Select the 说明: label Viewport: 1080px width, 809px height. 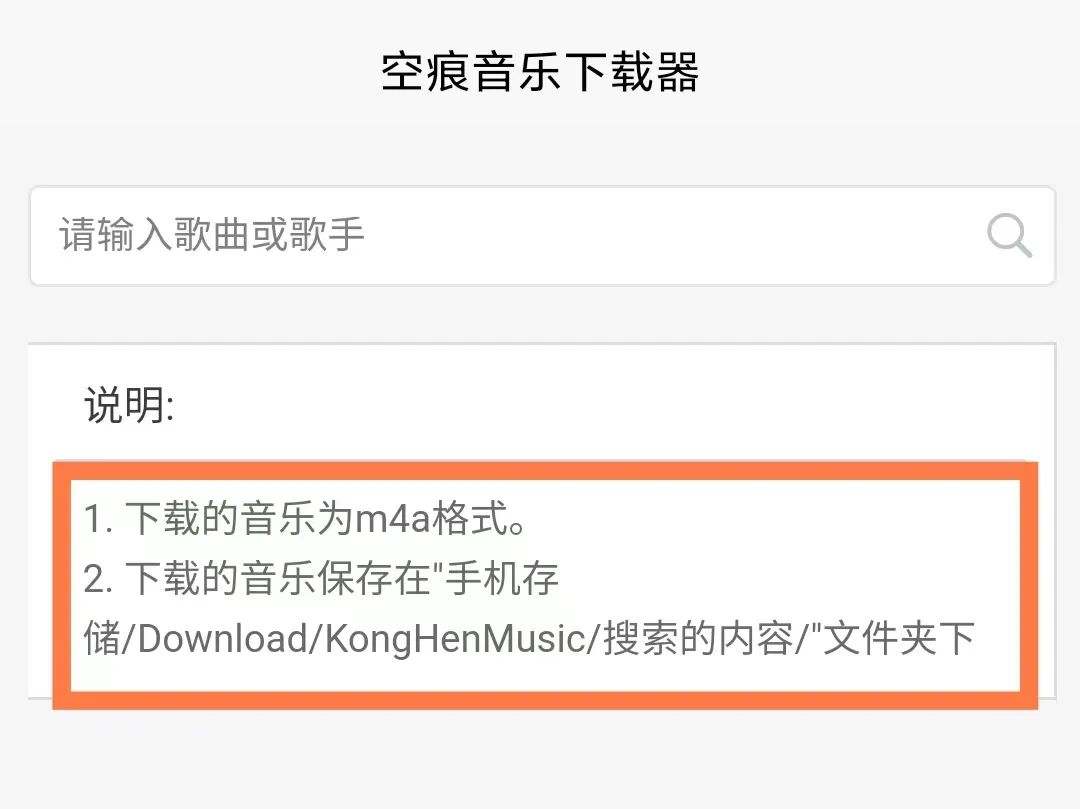(129, 405)
